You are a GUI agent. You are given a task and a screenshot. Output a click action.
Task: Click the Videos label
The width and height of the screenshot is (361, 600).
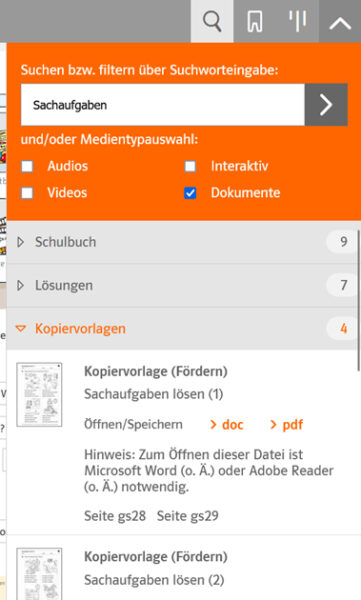click(x=67, y=193)
